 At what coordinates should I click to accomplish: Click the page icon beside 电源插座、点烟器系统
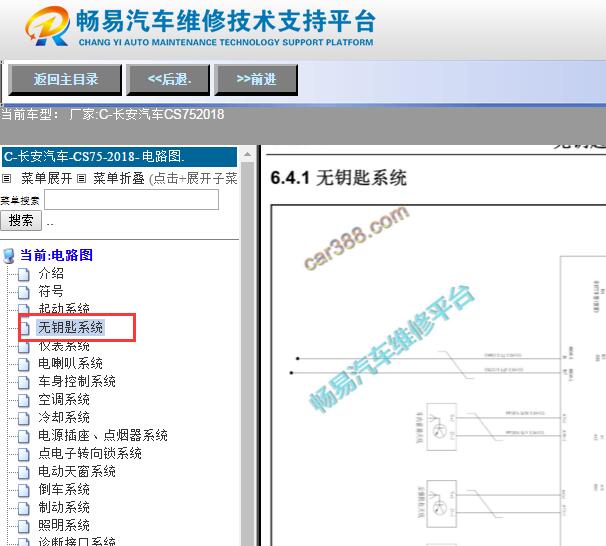[x=24, y=436]
